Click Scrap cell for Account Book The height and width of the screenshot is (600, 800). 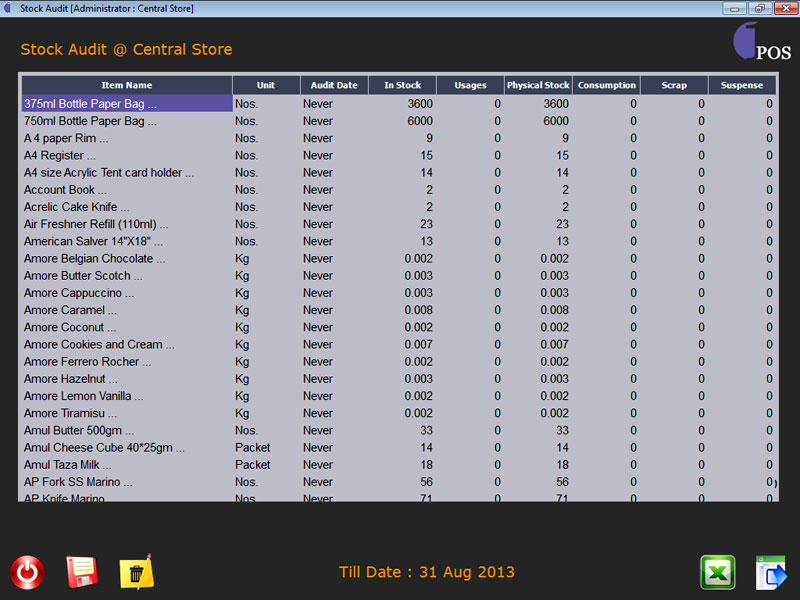[x=674, y=190]
